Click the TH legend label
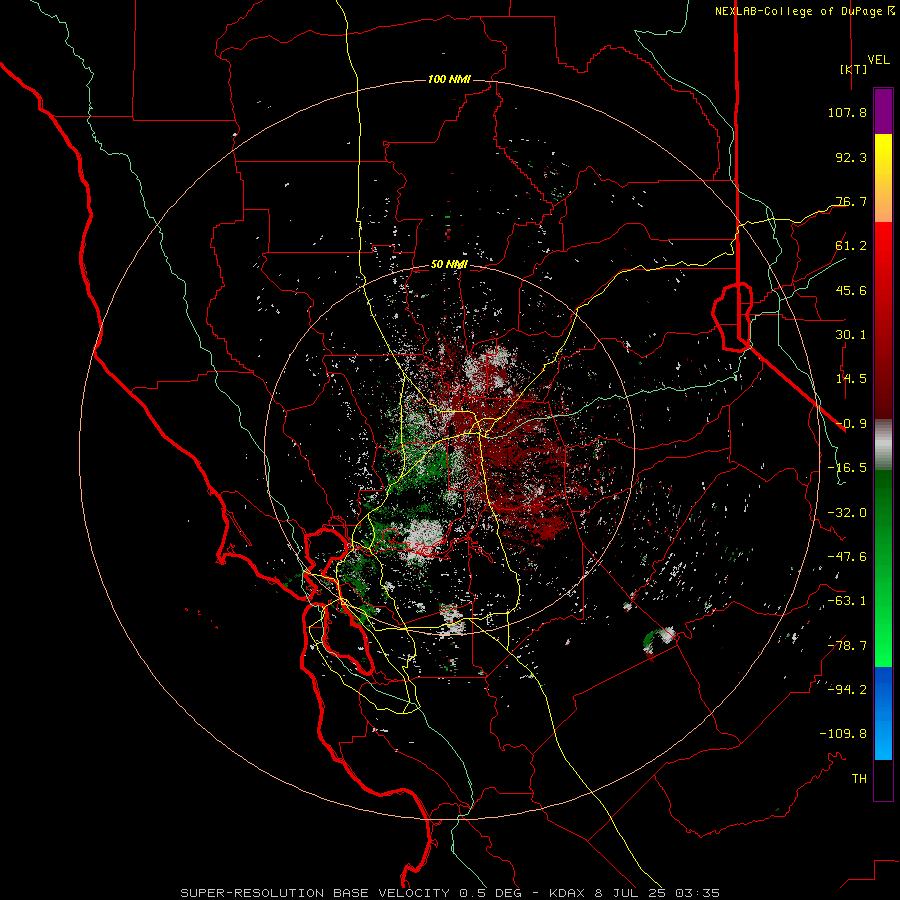The height and width of the screenshot is (900, 900). [x=859, y=779]
